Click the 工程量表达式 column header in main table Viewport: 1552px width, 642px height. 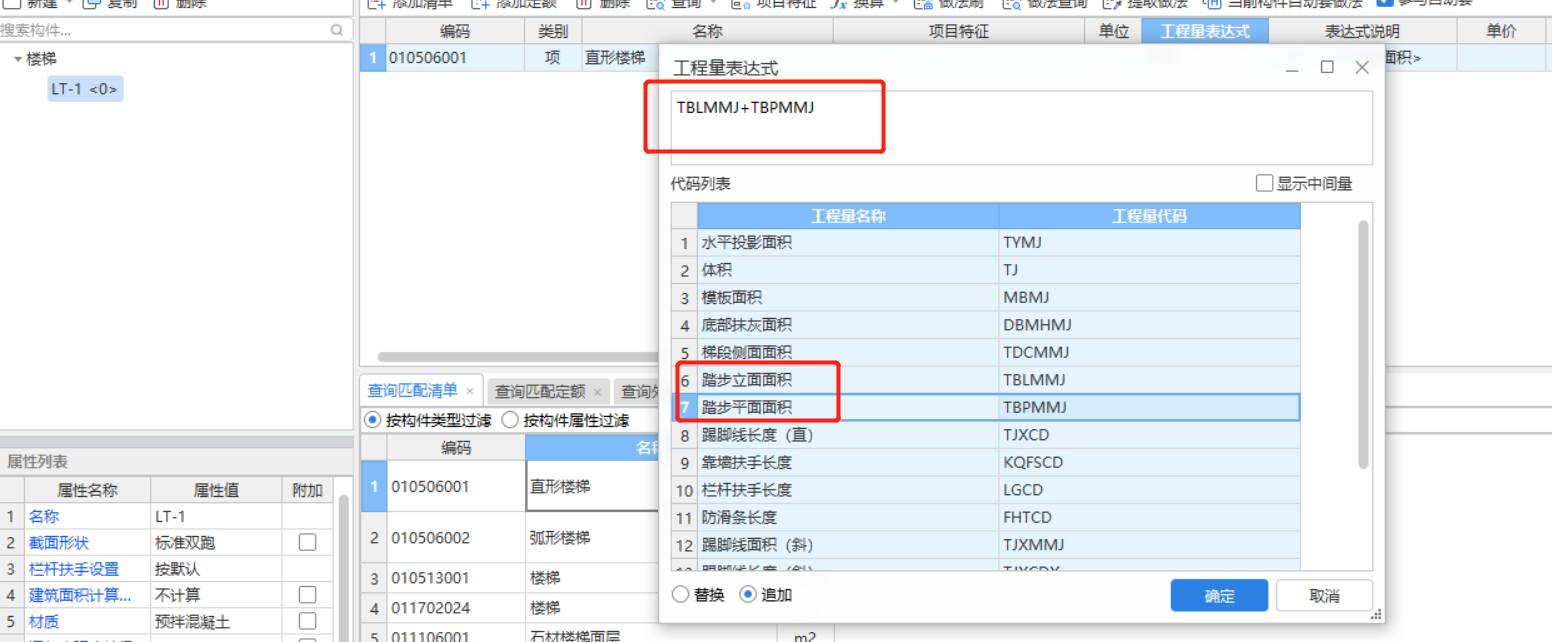[1205, 31]
